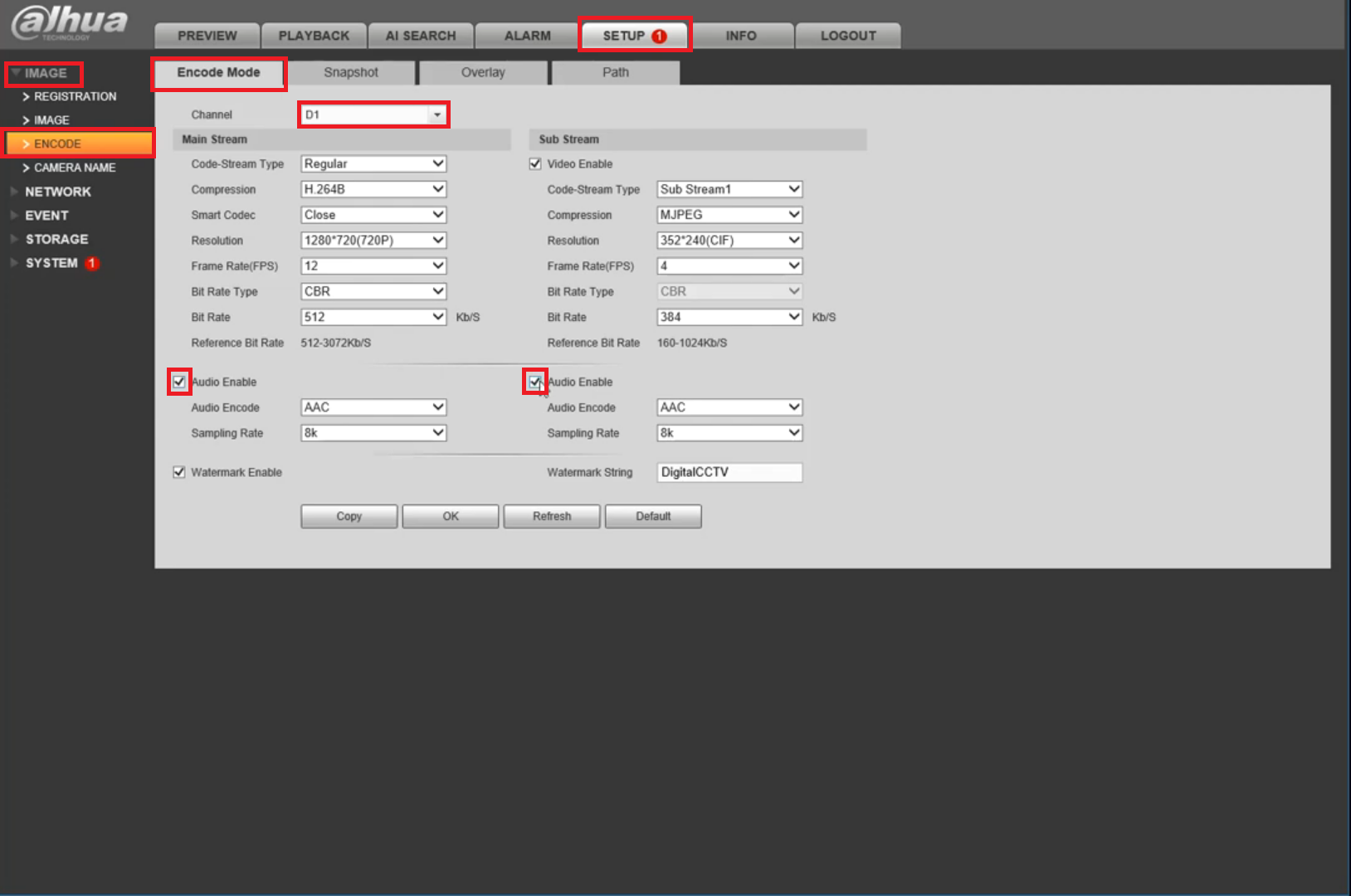Click the Default button
Image resolution: width=1351 pixels, height=896 pixels.
click(653, 516)
